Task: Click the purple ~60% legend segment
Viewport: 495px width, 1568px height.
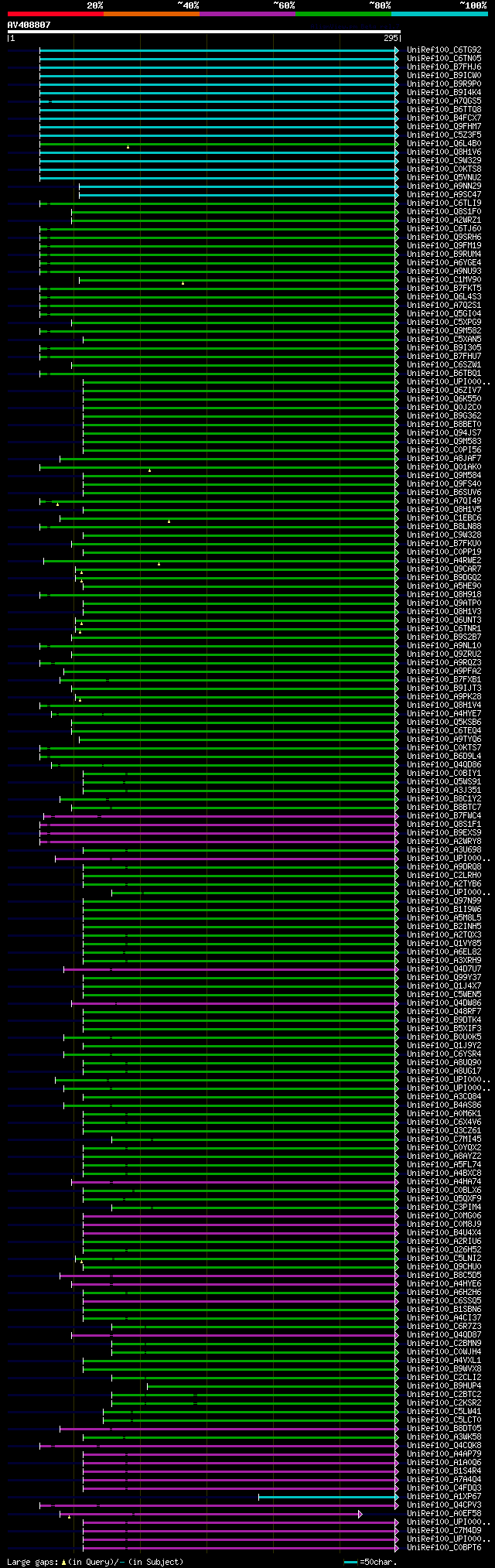Action: (247, 14)
